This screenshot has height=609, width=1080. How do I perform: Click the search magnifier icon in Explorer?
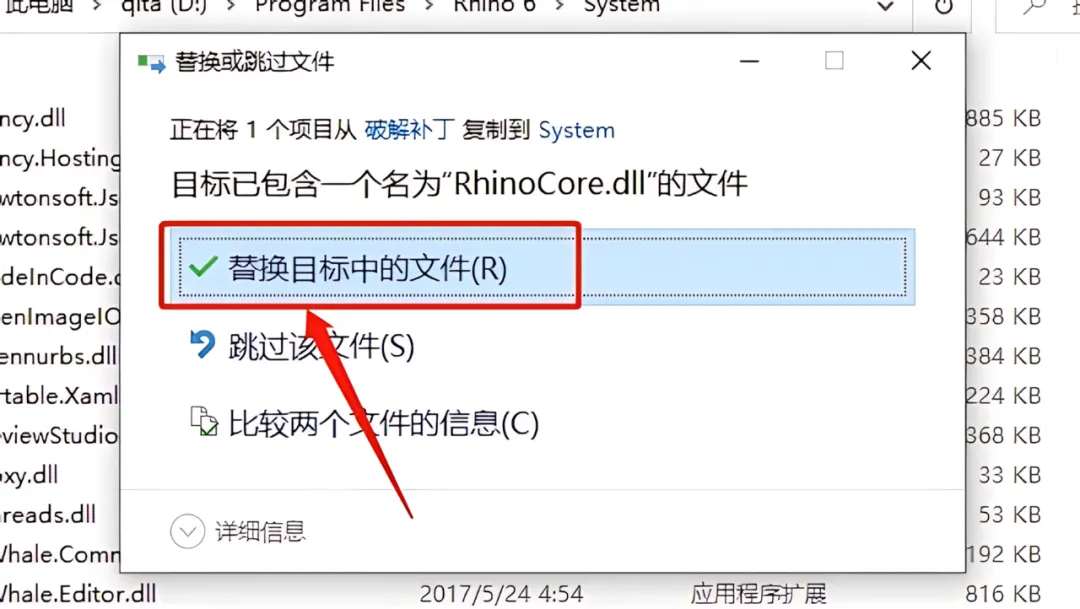pyautogui.click(x=1033, y=7)
